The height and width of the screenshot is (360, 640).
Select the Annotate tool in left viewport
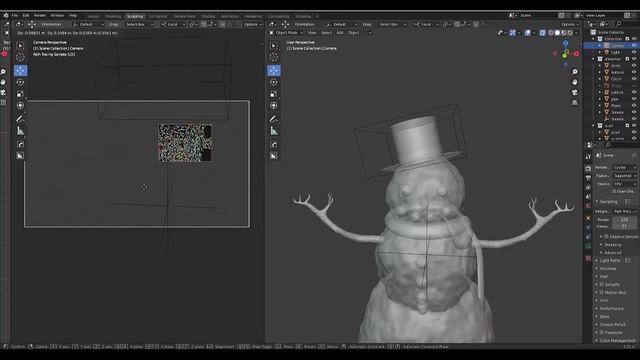click(20, 119)
